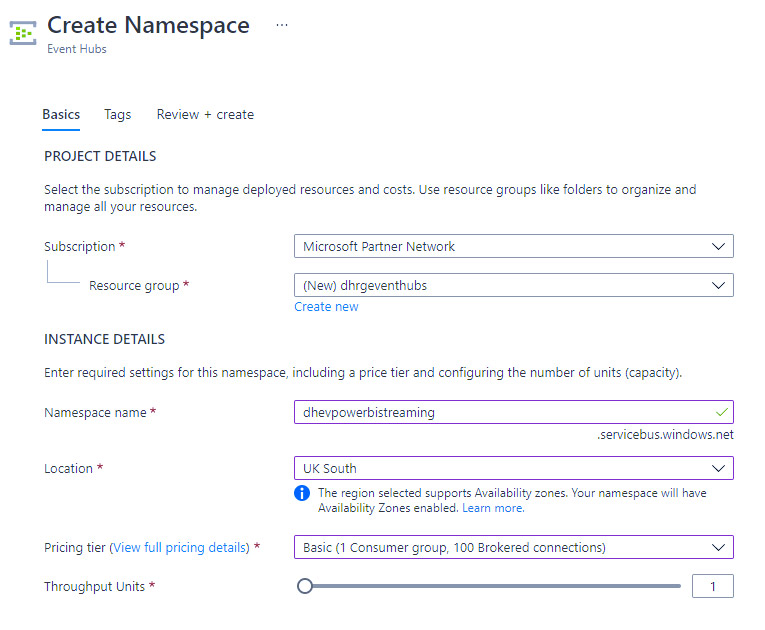Screen dimensions: 765x630
Task: Click the PROJECT DETAILS heading
Action: pos(100,157)
